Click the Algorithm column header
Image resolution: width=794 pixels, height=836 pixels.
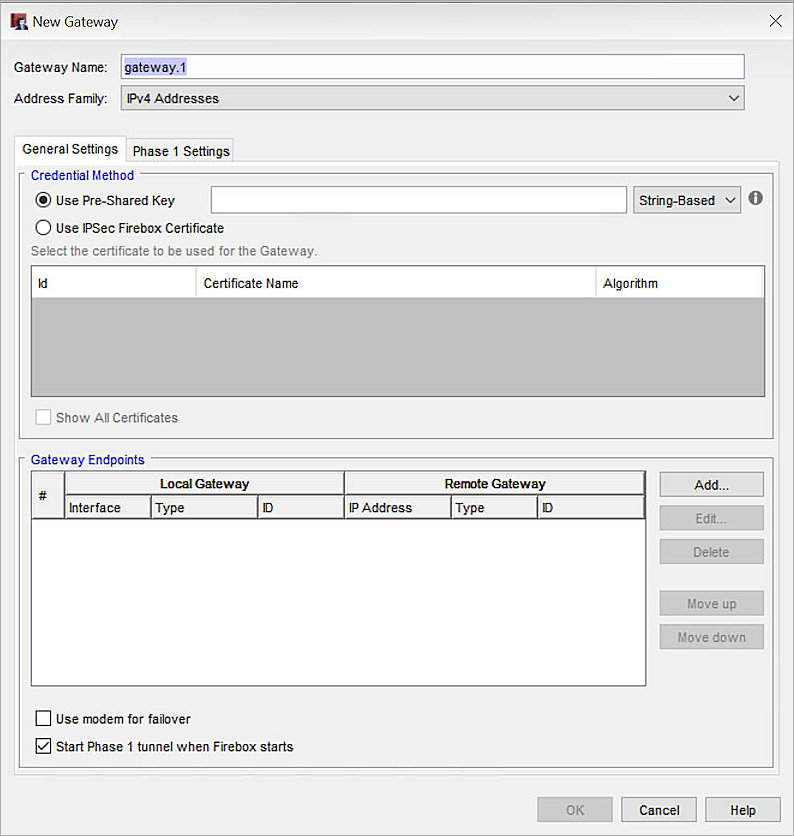point(680,283)
